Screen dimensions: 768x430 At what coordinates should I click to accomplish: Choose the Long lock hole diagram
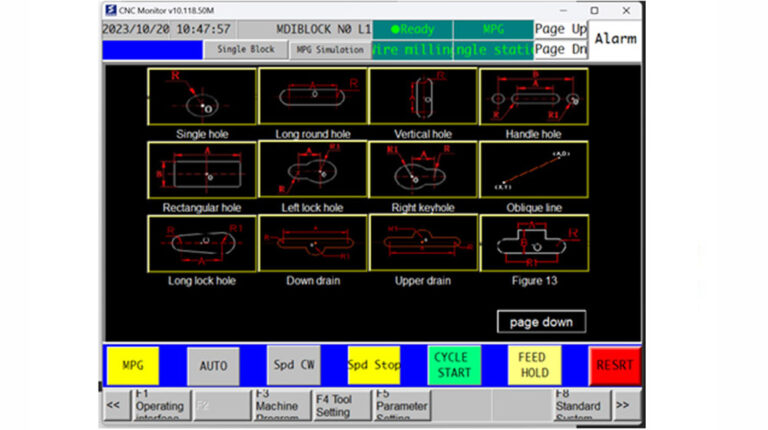[202, 243]
